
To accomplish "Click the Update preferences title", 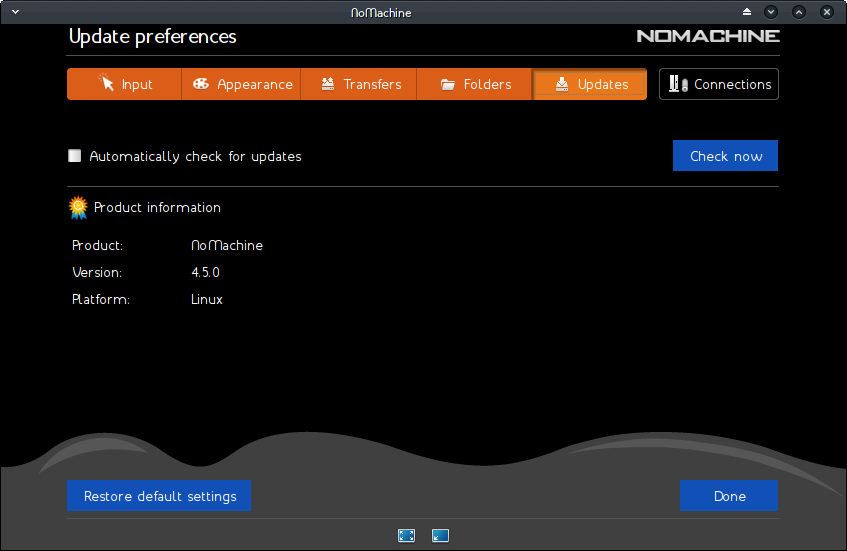I will click(x=153, y=37).
